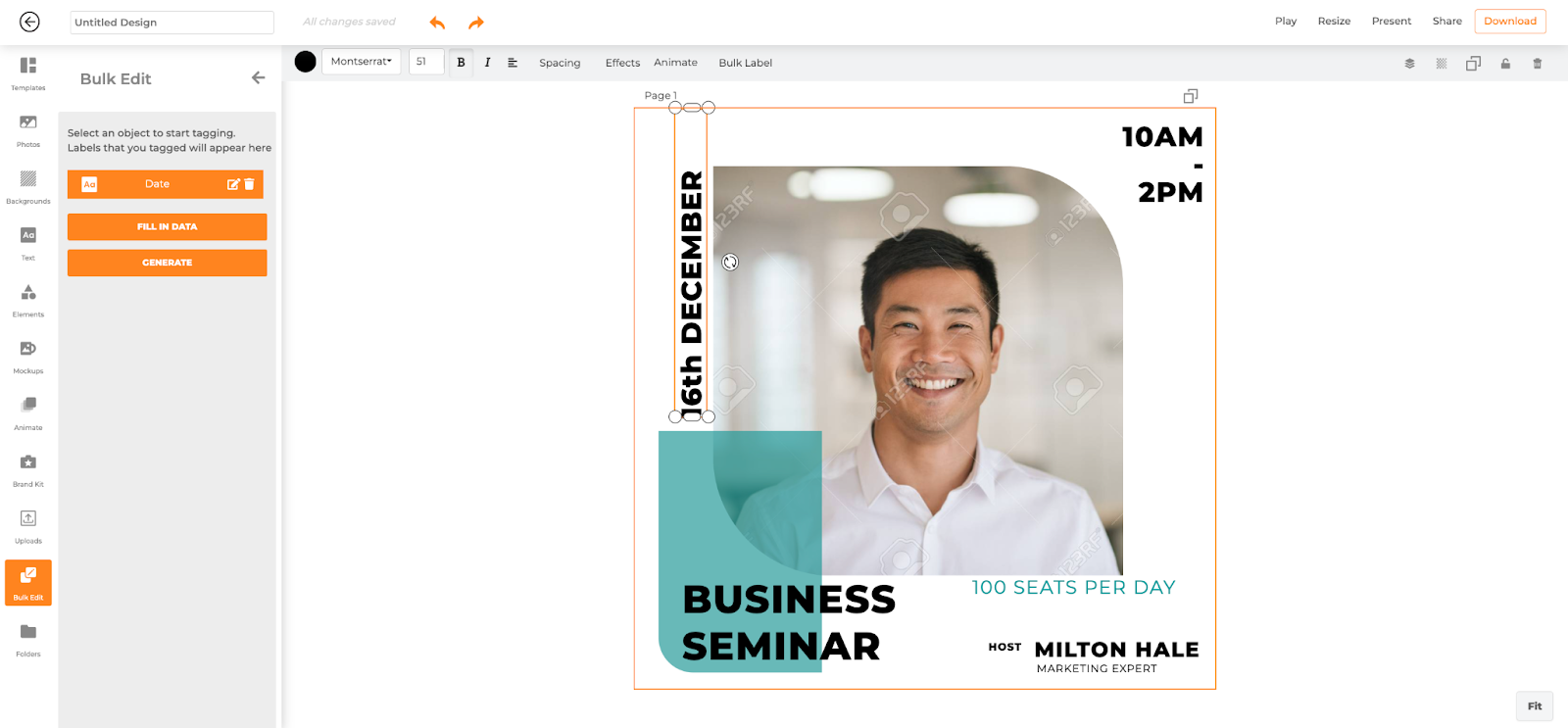
Task: Open the Mockups sidebar panel
Action: 28,356
